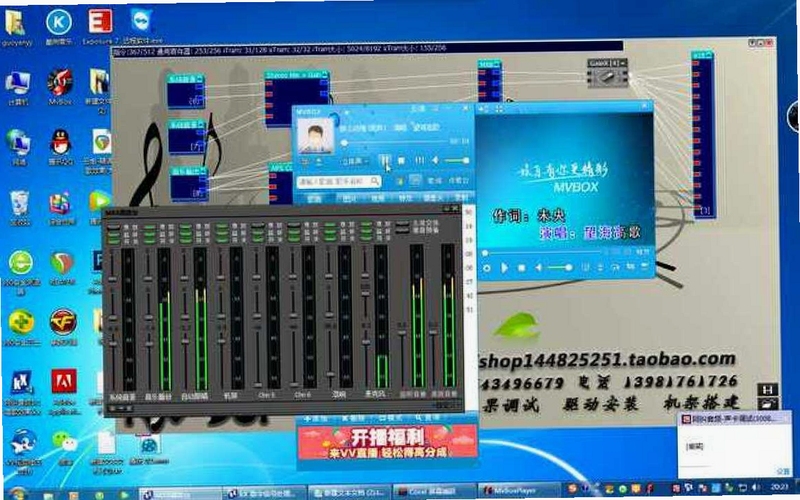This screenshot has width=800, height=500.
Task: Open the 视频 tab in MVBOX
Action: [378, 198]
